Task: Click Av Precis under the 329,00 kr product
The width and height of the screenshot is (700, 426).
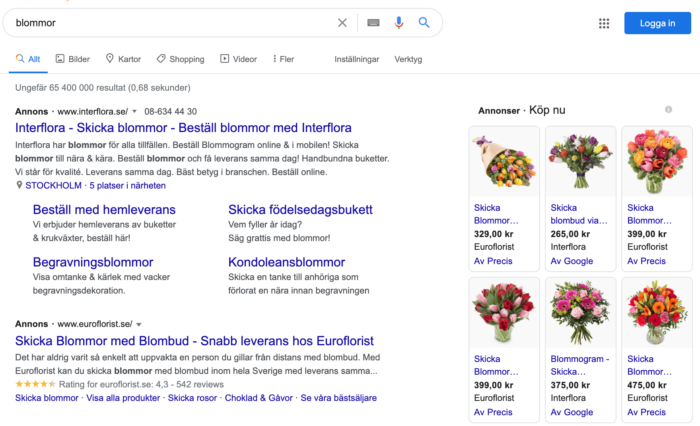Action: 493,261
